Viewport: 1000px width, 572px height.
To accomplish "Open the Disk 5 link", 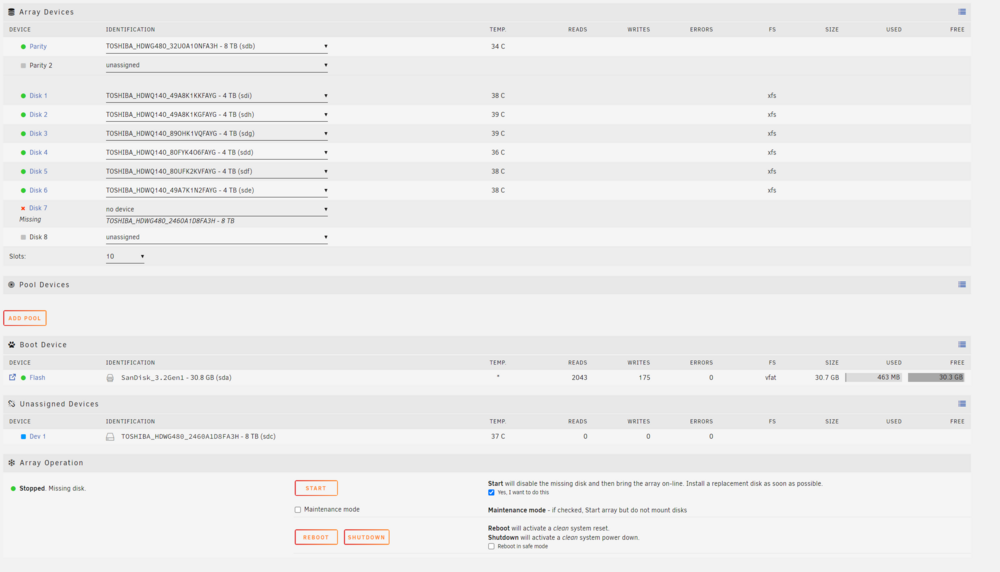I will [x=38, y=172].
